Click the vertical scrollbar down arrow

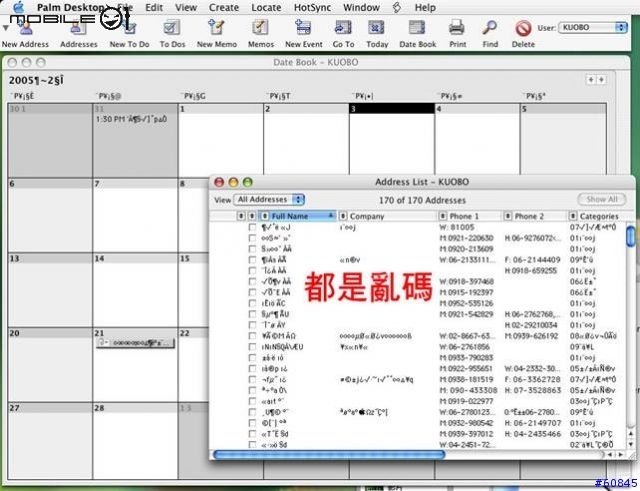click(631, 444)
